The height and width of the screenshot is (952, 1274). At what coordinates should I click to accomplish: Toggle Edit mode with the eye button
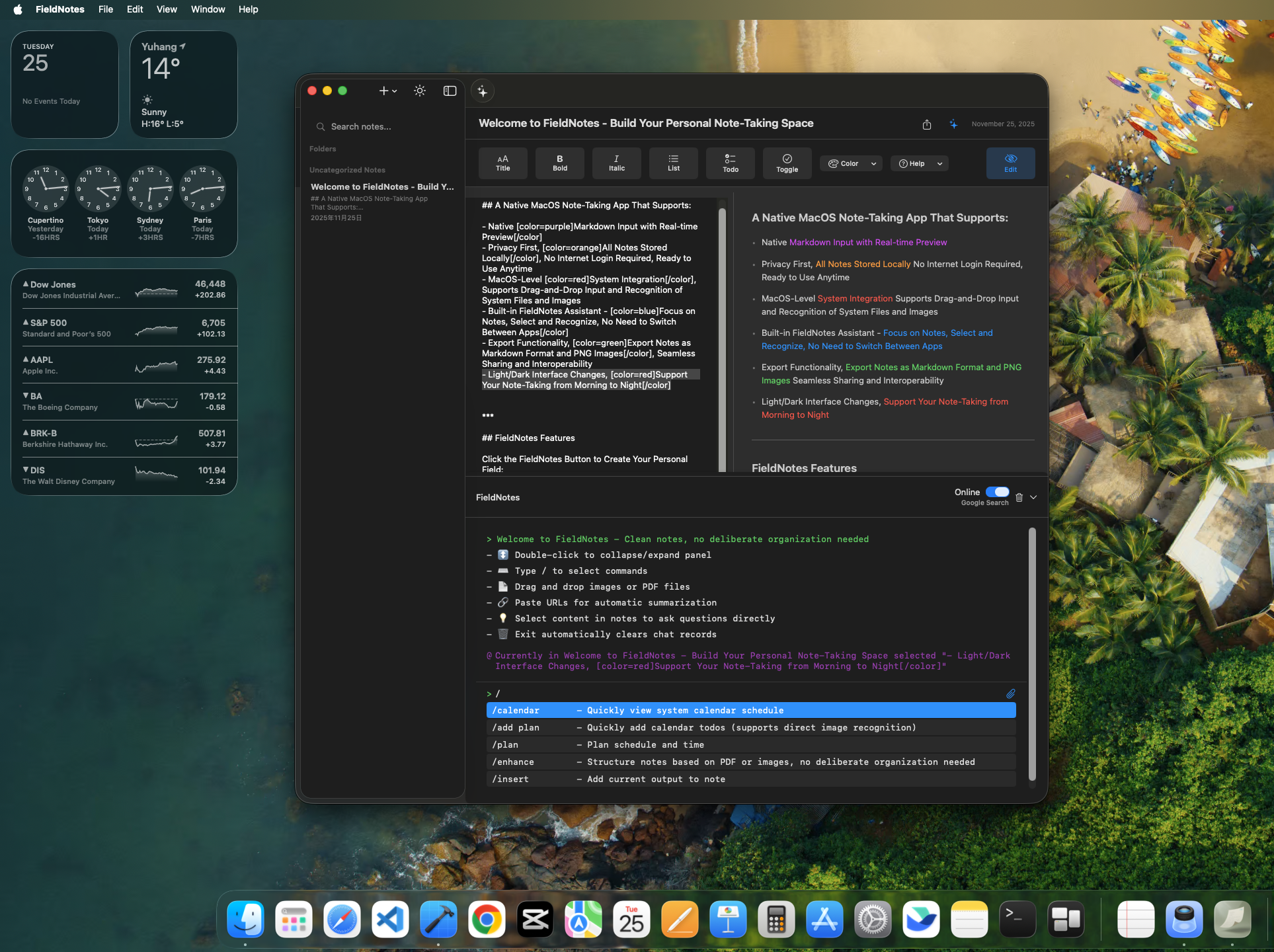tap(1010, 163)
